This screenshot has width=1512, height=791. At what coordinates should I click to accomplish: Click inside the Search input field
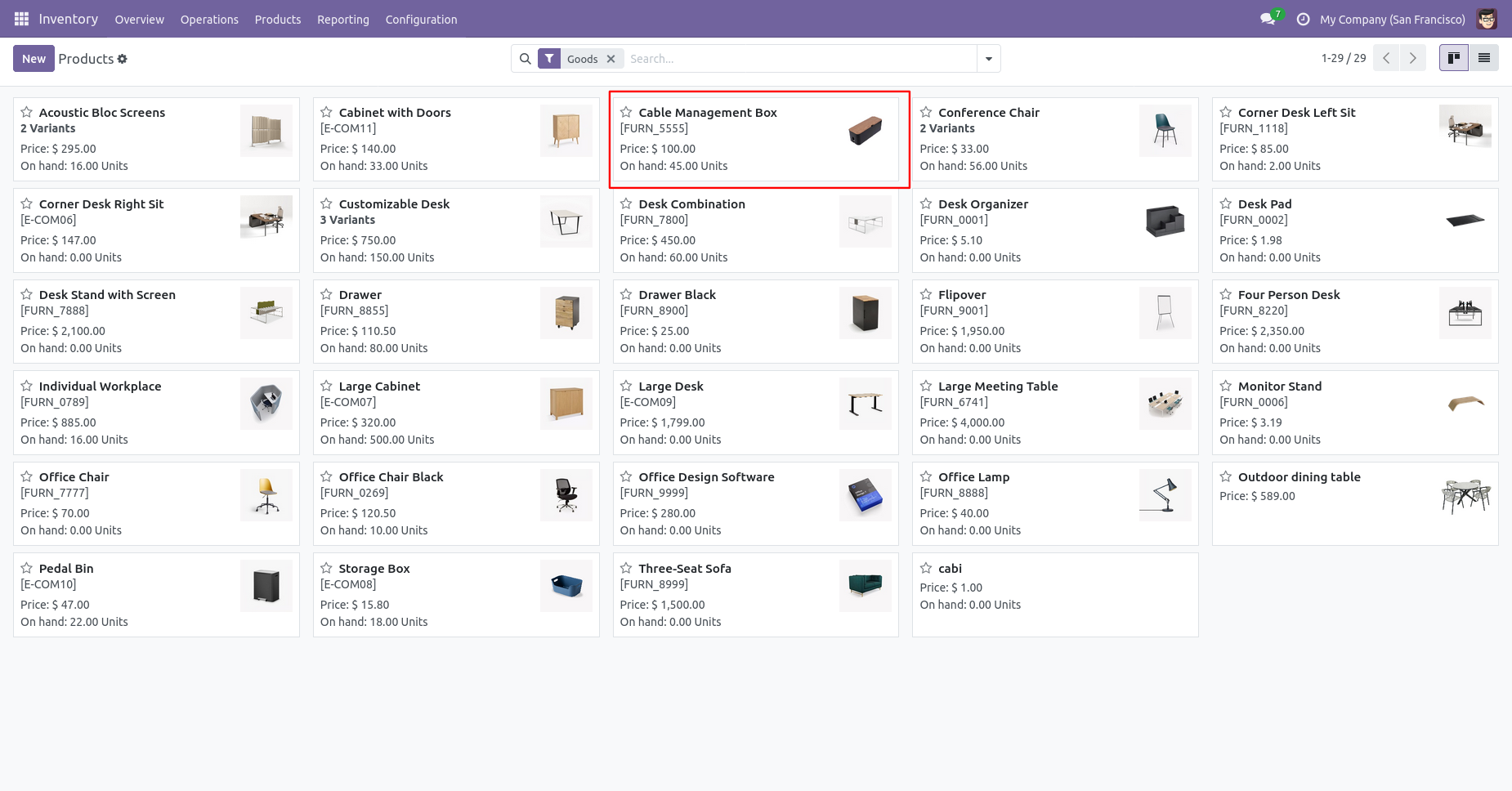click(x=801, y=59)
